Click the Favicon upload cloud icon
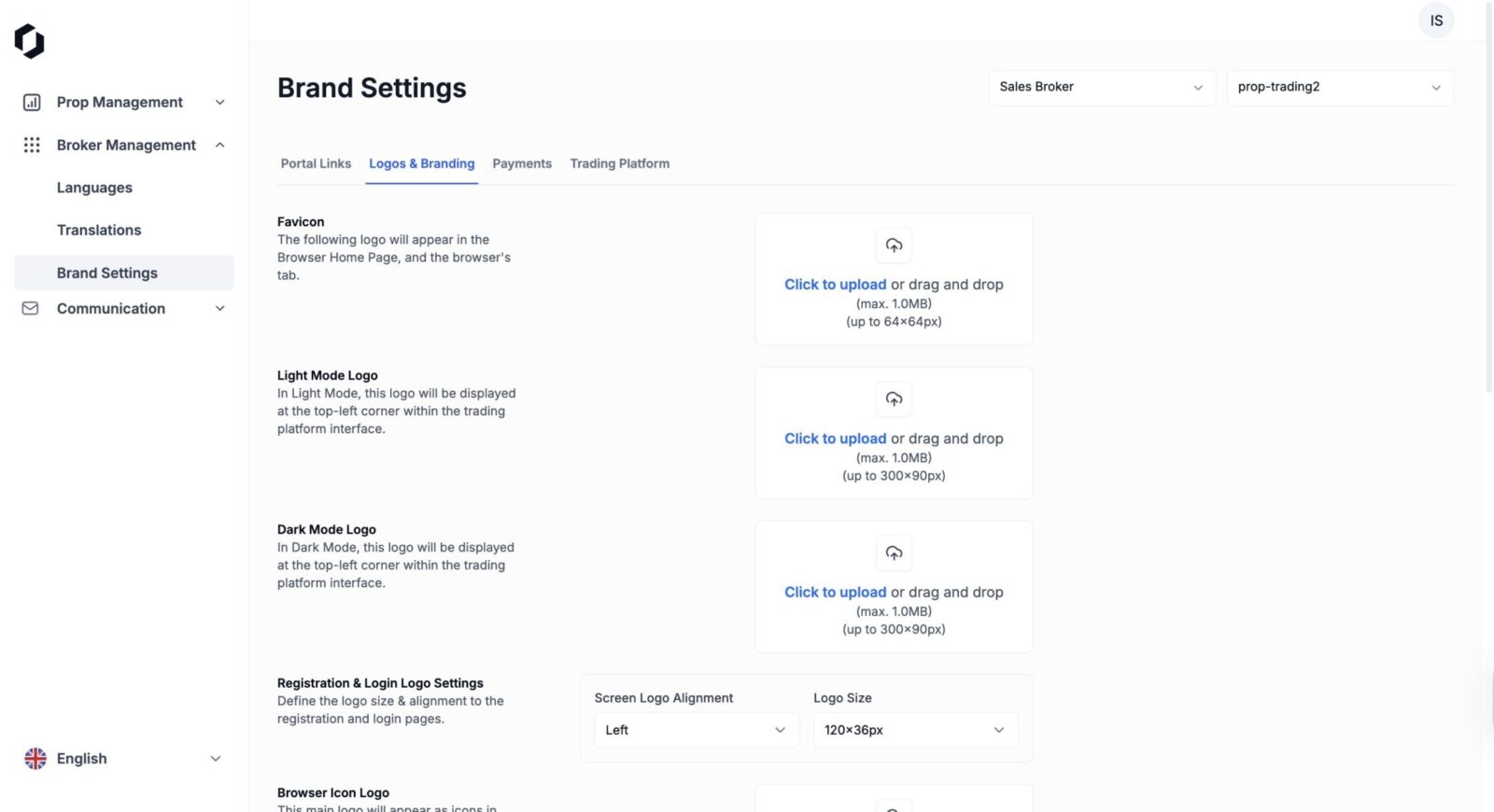This screenshot has height=812, width=1494. click(x=894, y=245)
